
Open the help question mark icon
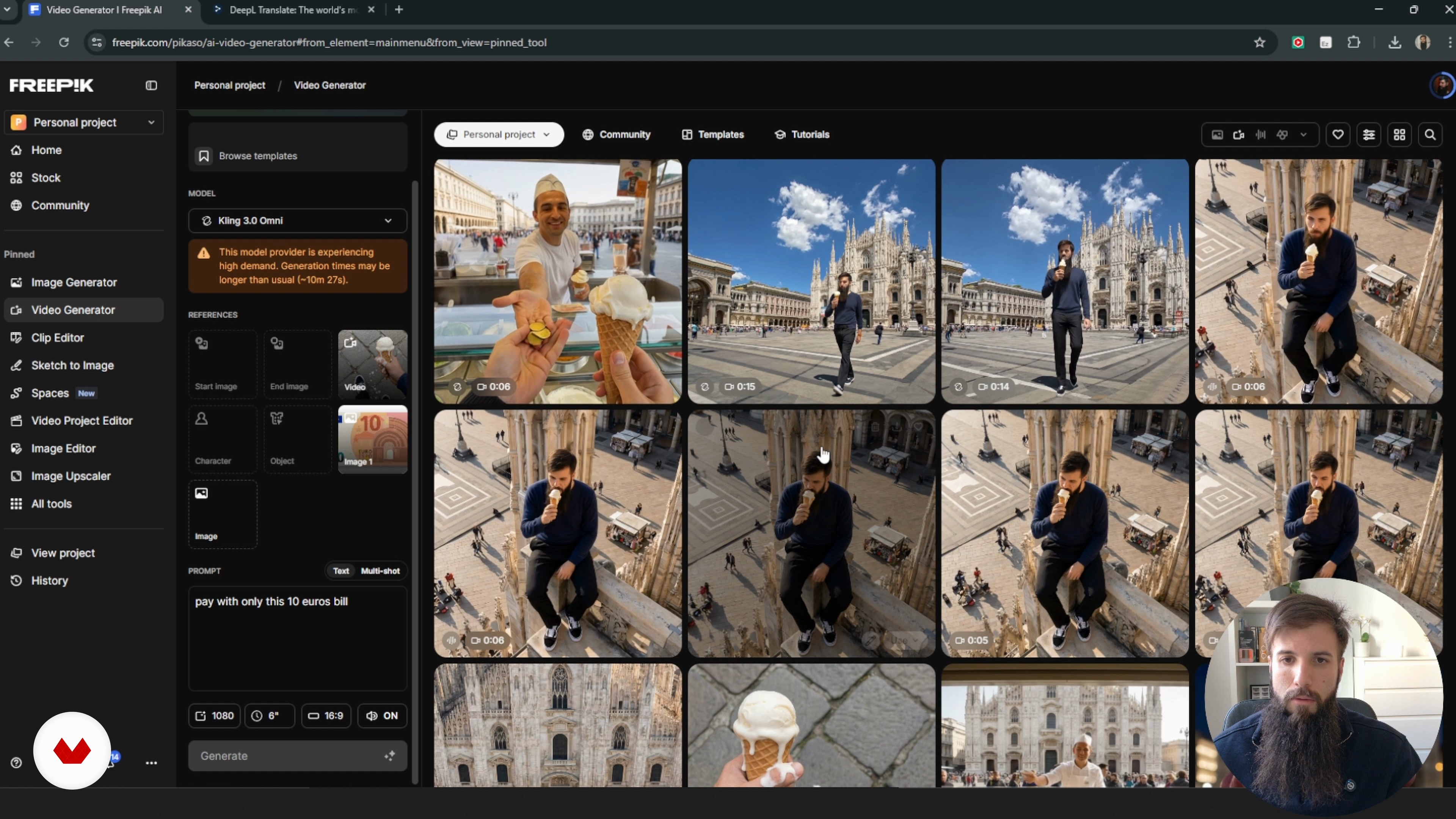[16, 763]
